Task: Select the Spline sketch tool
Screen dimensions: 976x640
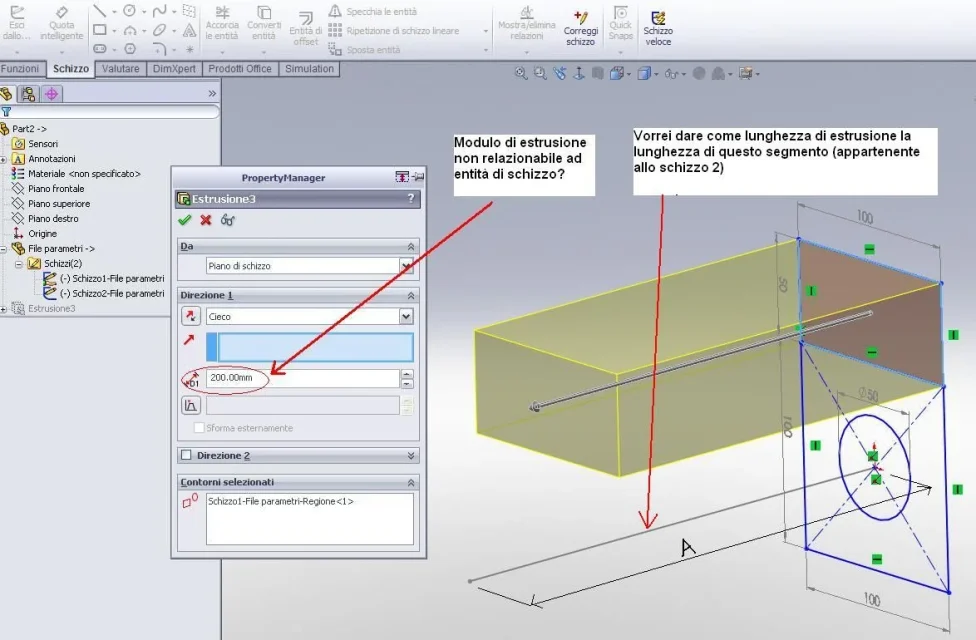Action: click(159, 11)
